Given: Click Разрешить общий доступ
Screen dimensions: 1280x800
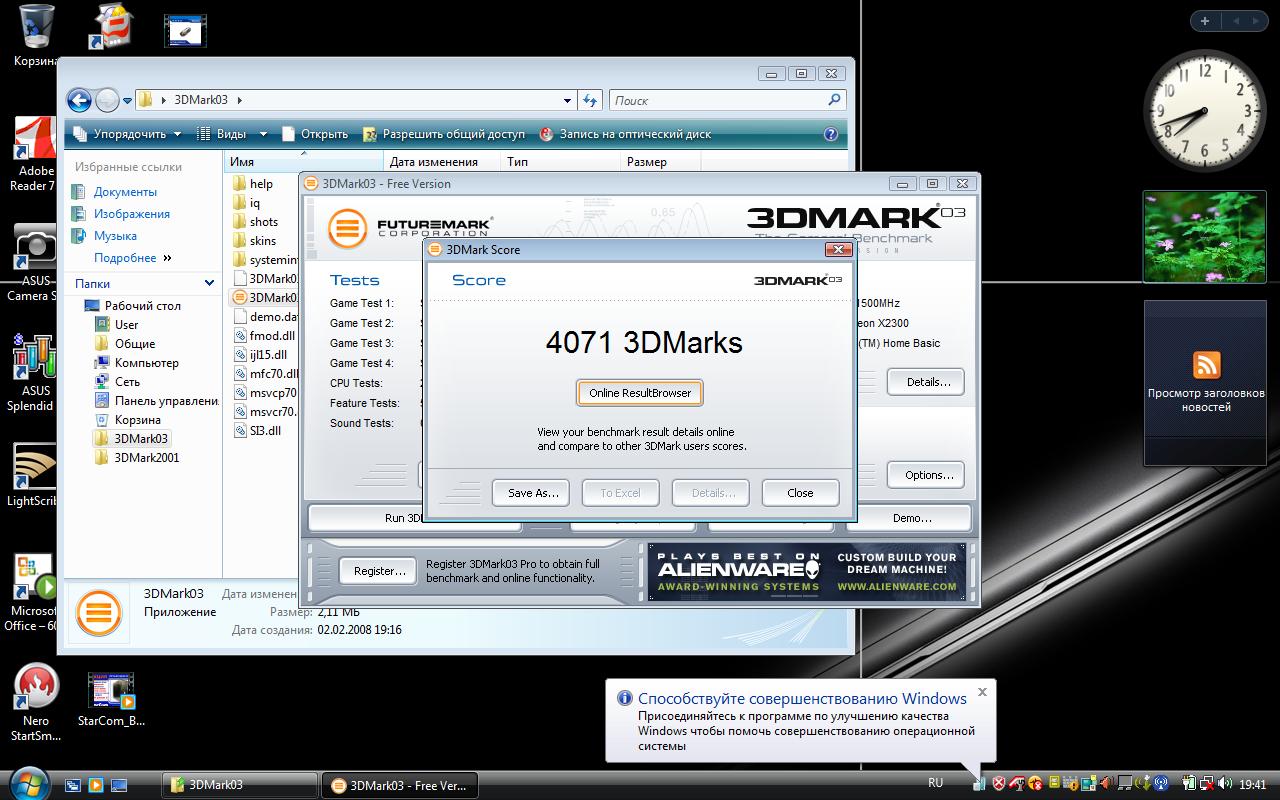Looking at the screenshot, I should point(443,134).
